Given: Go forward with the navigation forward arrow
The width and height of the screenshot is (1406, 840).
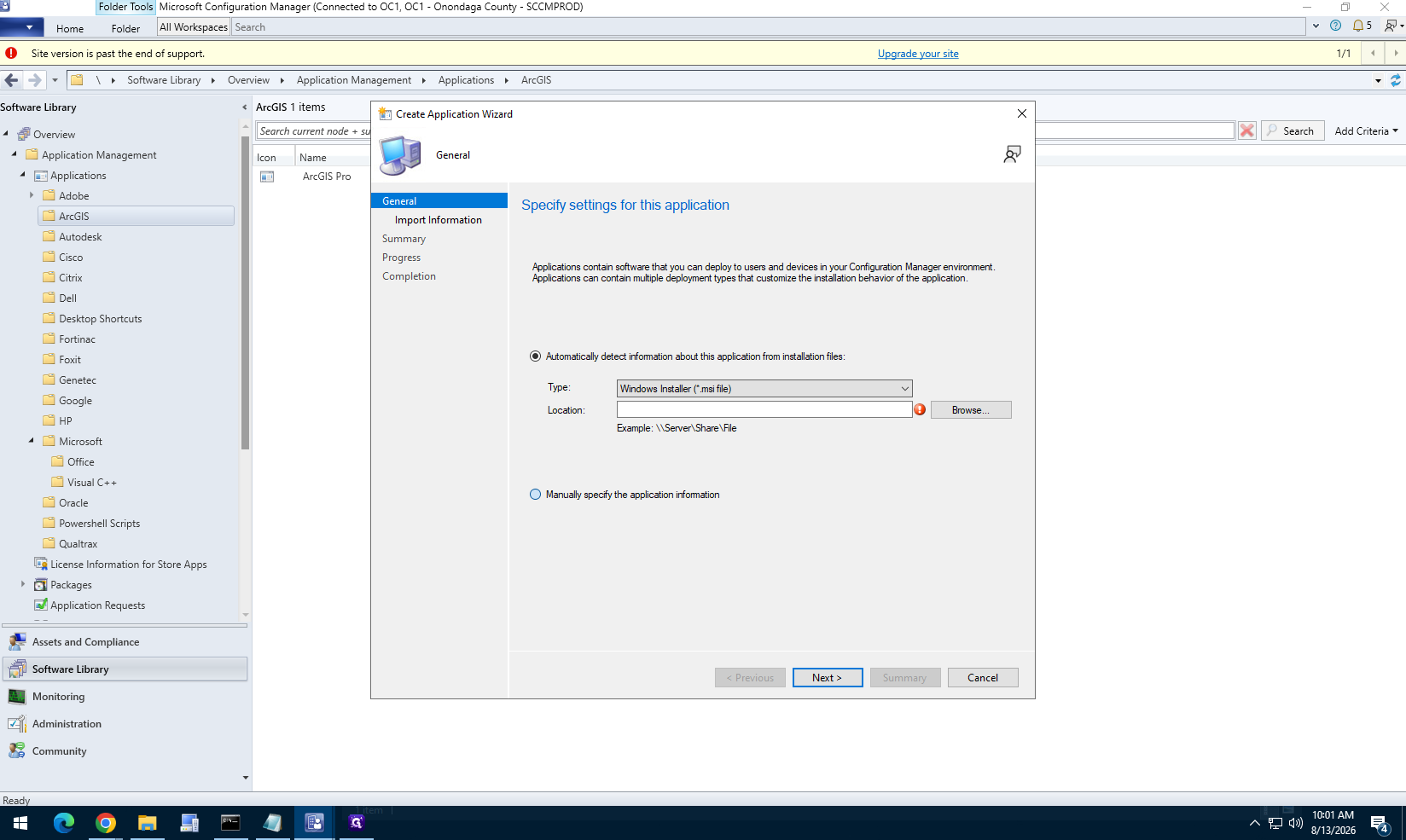Looking at the screenshot, I should 34,80.
